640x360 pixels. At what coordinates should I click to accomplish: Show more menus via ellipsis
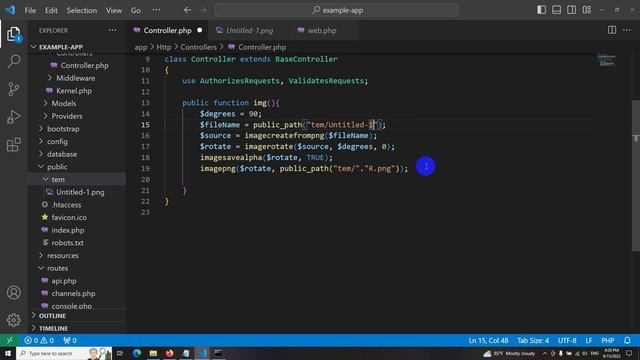click(x=156, y=10)
